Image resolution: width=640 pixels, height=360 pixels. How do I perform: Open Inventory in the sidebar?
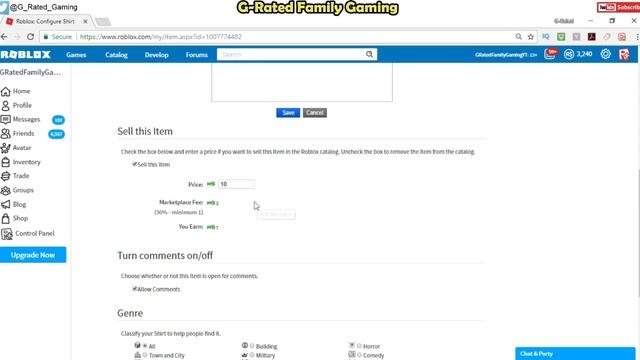click(21, 162)
